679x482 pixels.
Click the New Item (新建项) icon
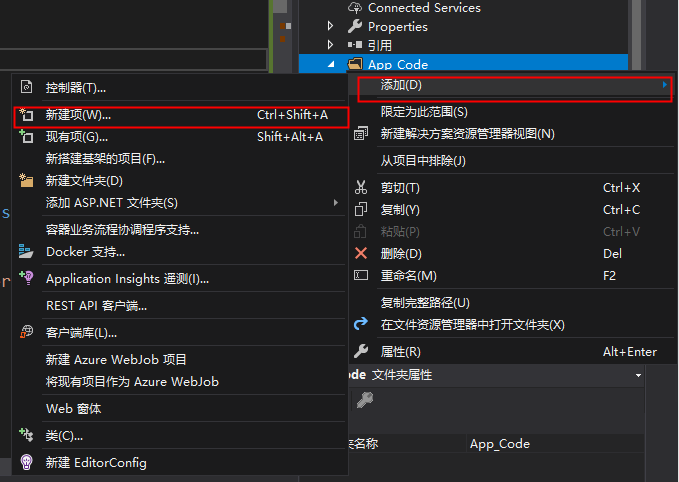27,115
